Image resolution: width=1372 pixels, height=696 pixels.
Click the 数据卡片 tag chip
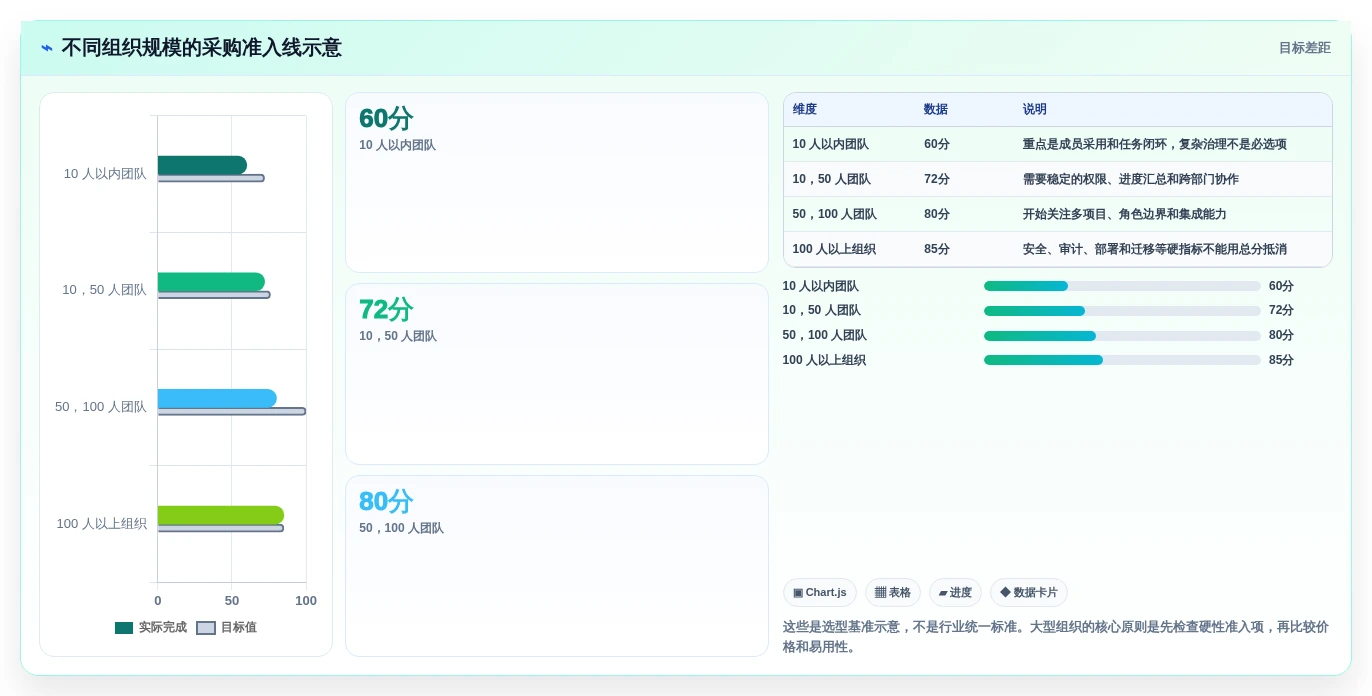coord(1029,593)
